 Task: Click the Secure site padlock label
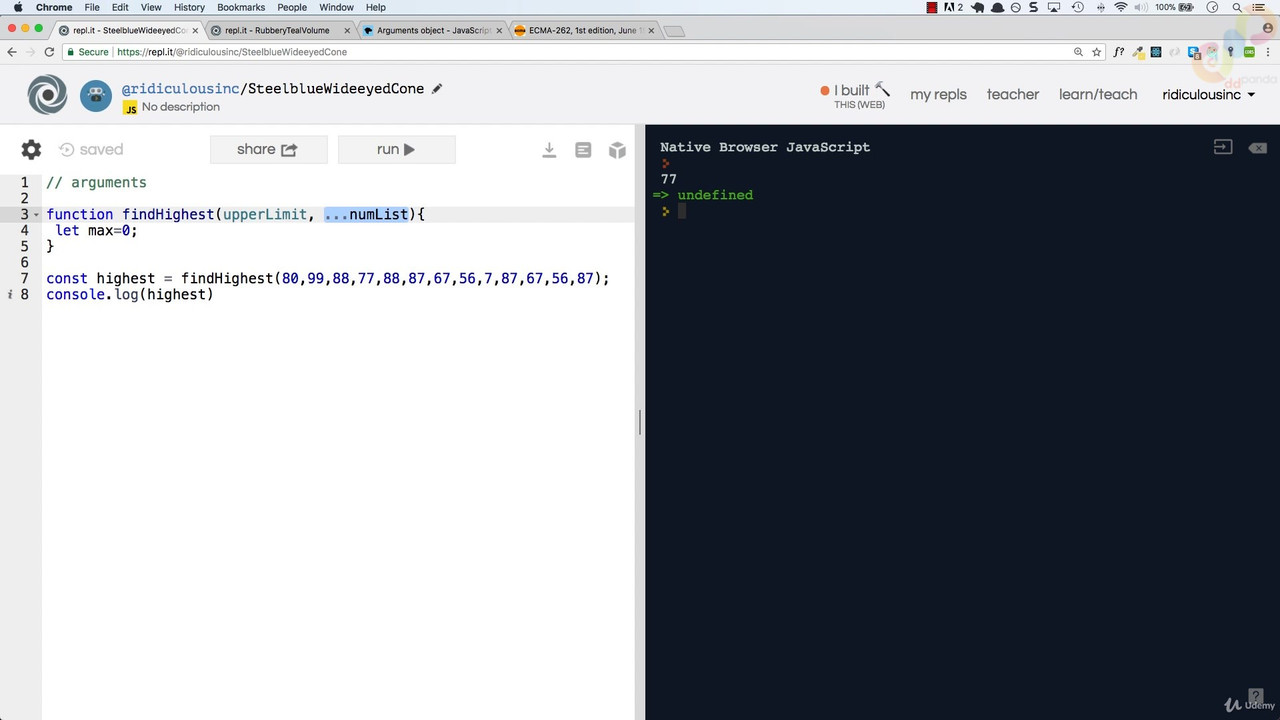tap(88, 52)
